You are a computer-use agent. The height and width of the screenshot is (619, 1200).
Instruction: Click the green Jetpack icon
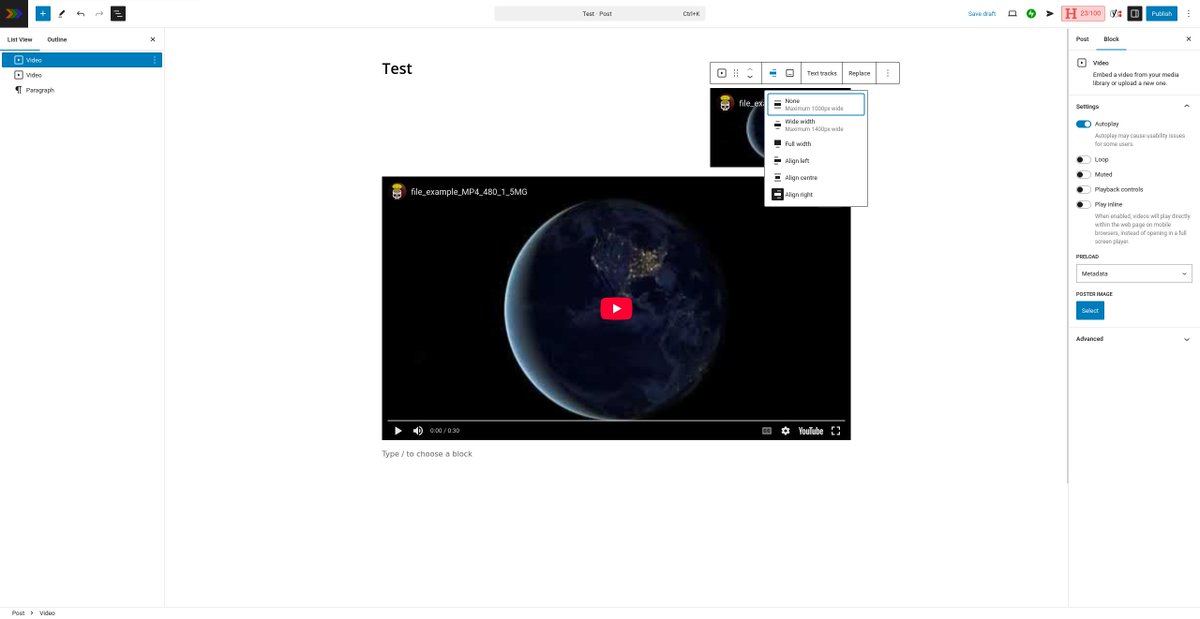click(1031, 13)
